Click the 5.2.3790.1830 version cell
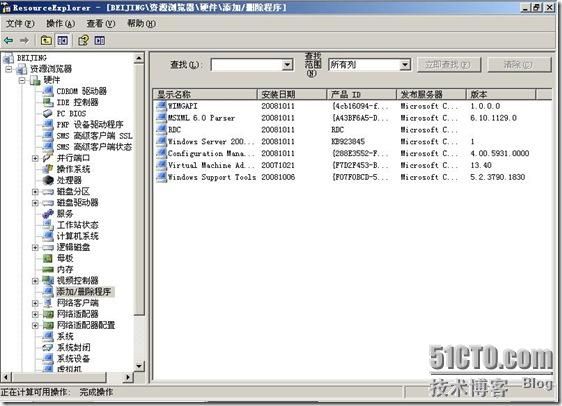Screen dimensions: 562x406 click(x=497, y=177)
